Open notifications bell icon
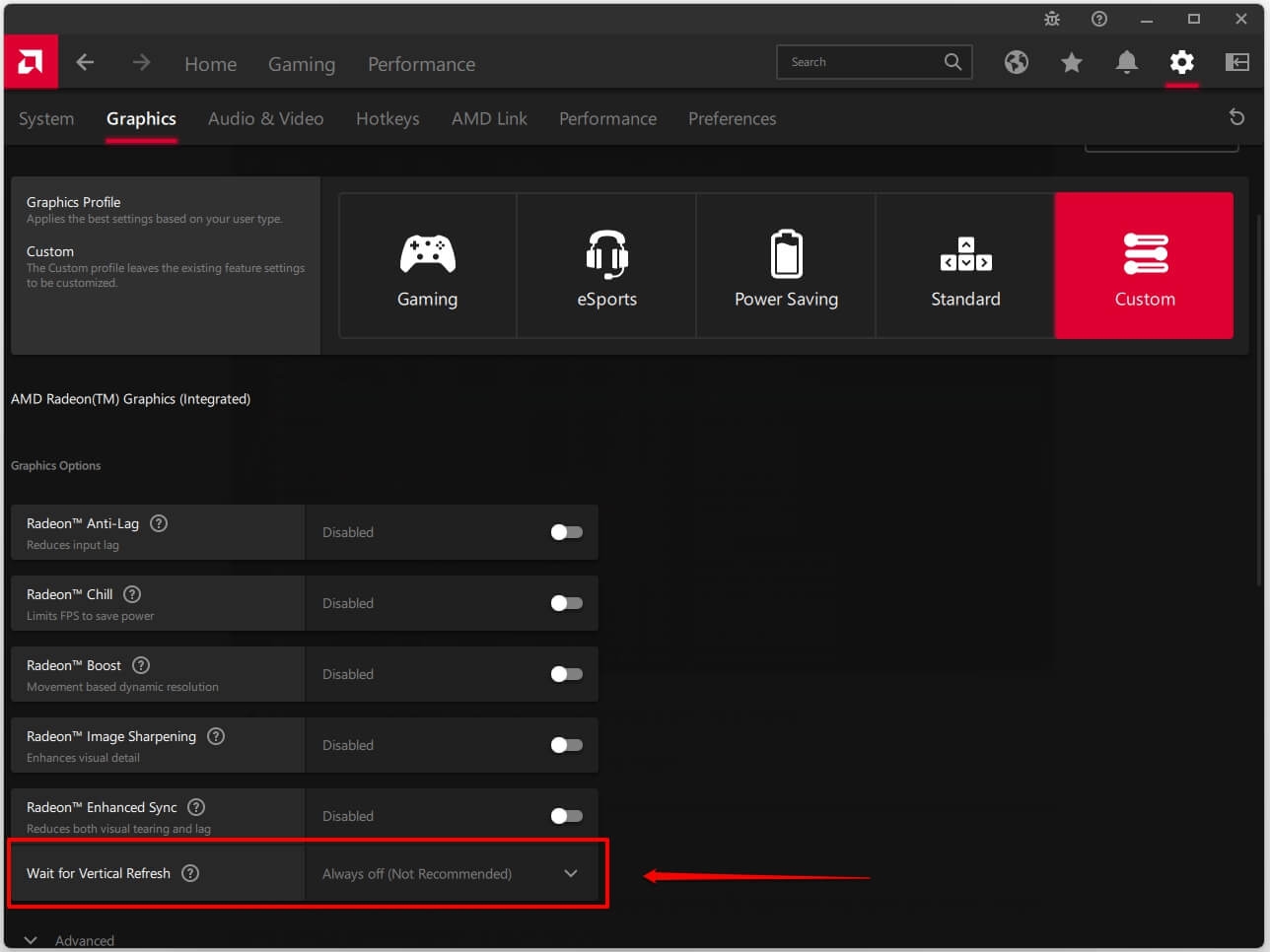This screenshot has width=1270, height=952. point(1127,63)
